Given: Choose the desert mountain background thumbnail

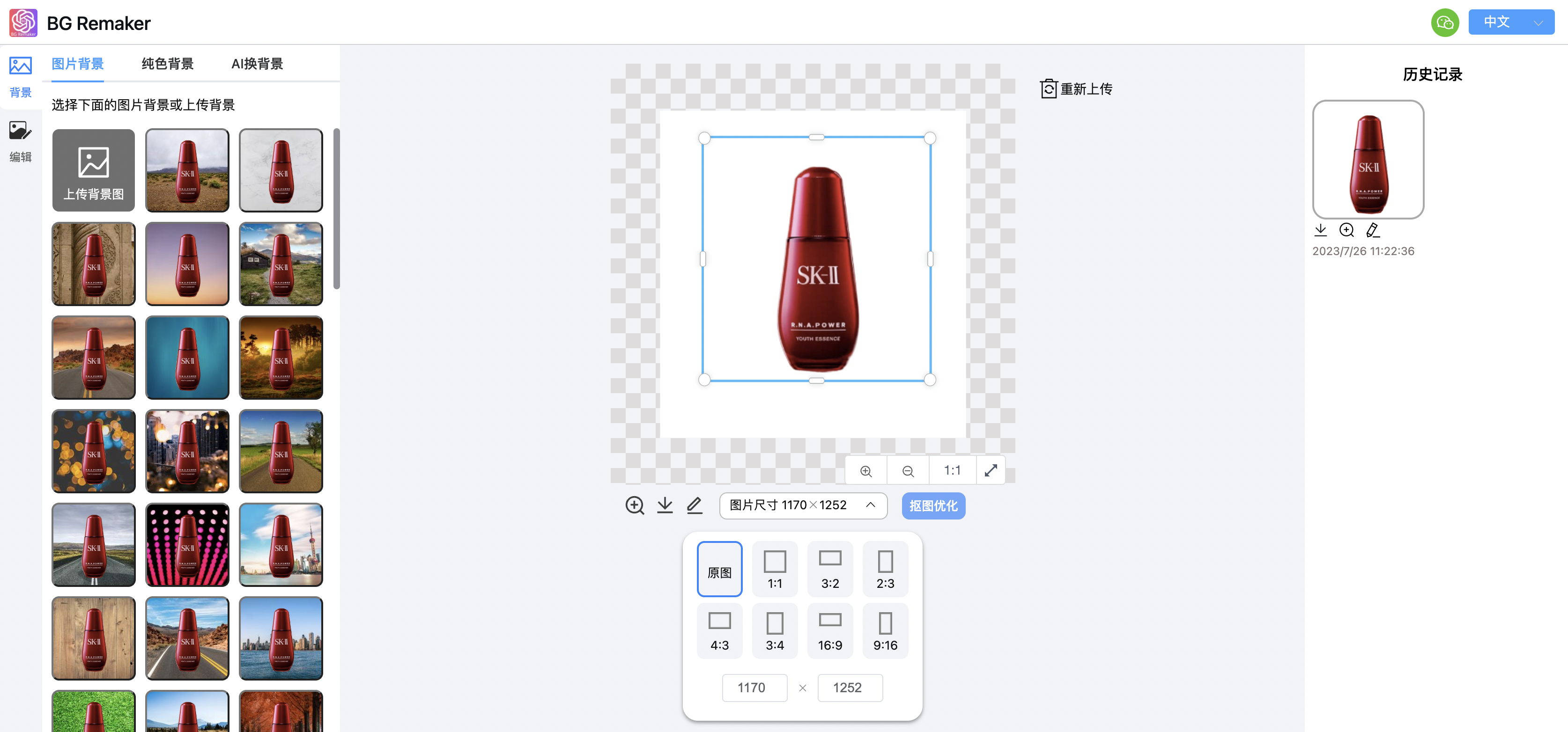Looking at the screenshot, I should click(187, 170).
